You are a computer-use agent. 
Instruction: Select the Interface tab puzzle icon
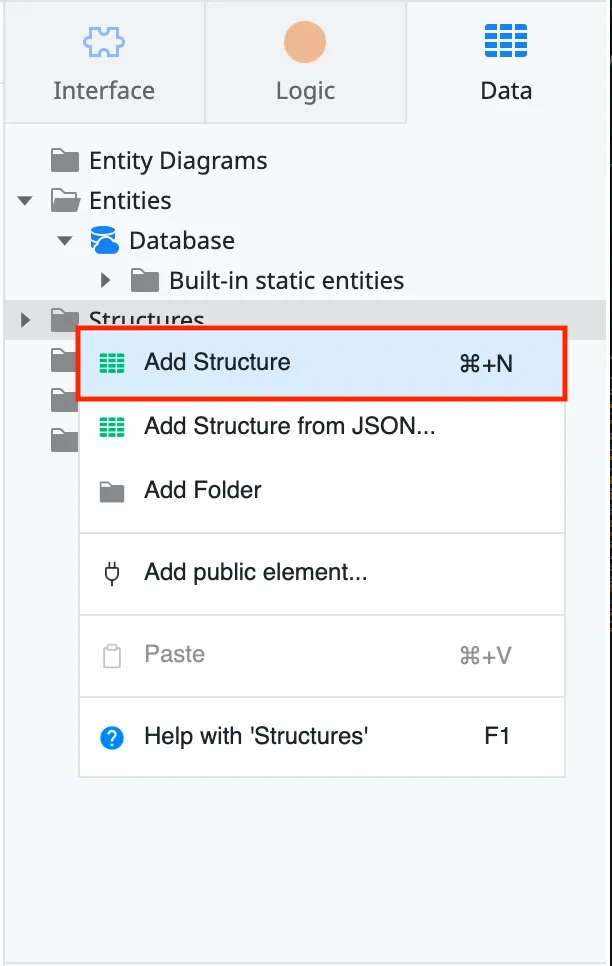[104, 41]
